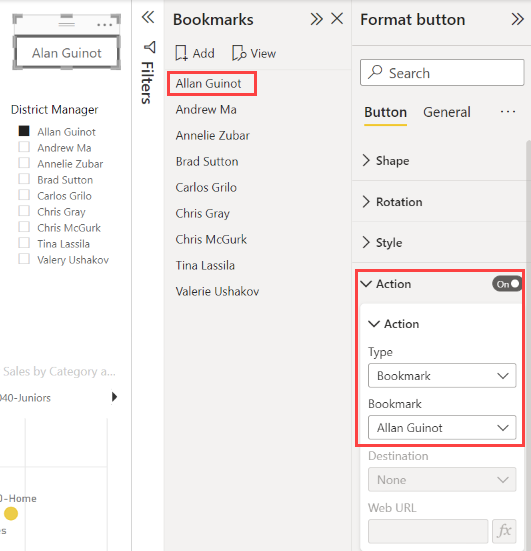Close the Bookmarks pane
The image size is (531, 551).
click(x=337, y=19)
